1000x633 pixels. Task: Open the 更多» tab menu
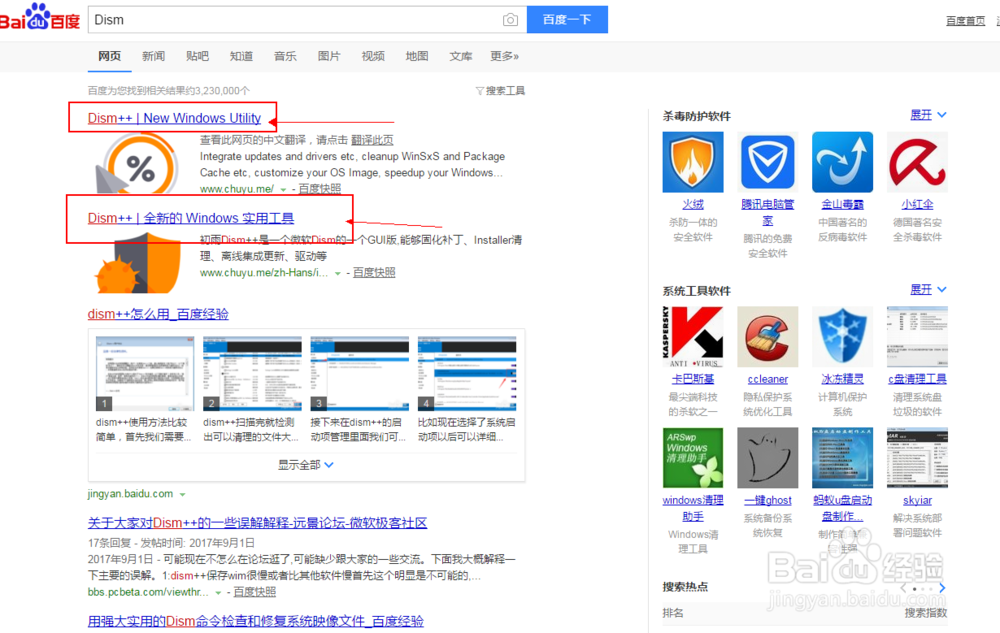pos(504,56)
